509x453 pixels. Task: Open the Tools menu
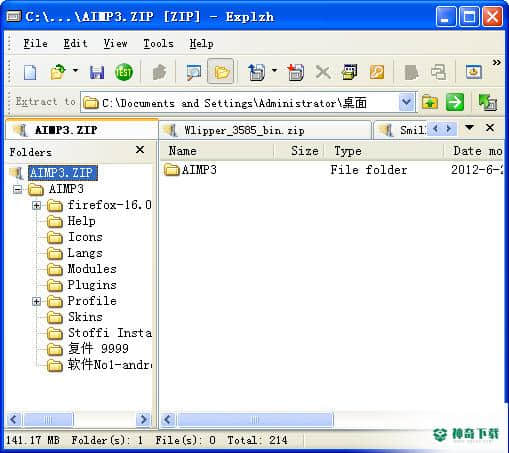[158, 43]
